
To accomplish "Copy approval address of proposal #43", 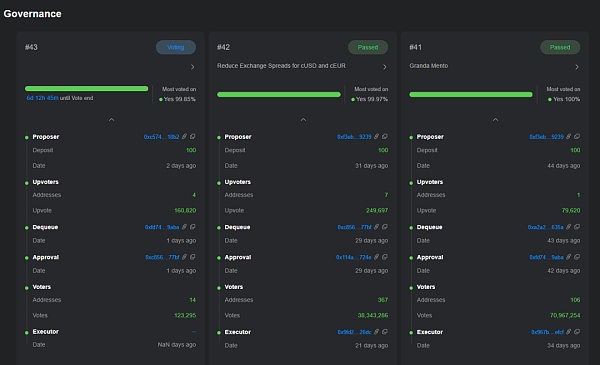I will (x=193, y=257).
